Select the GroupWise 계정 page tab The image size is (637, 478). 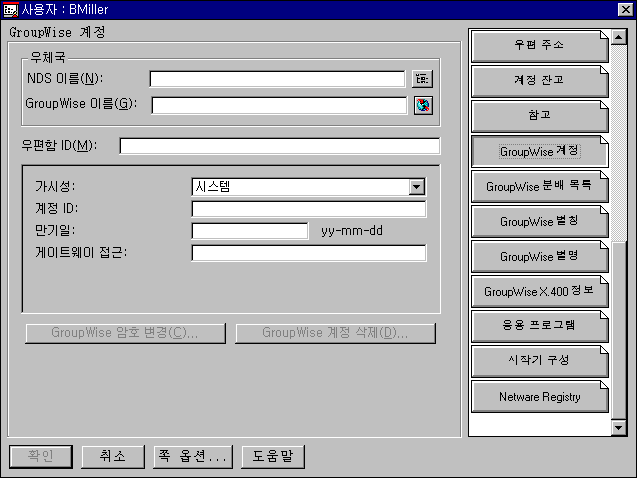coord(540,151)
